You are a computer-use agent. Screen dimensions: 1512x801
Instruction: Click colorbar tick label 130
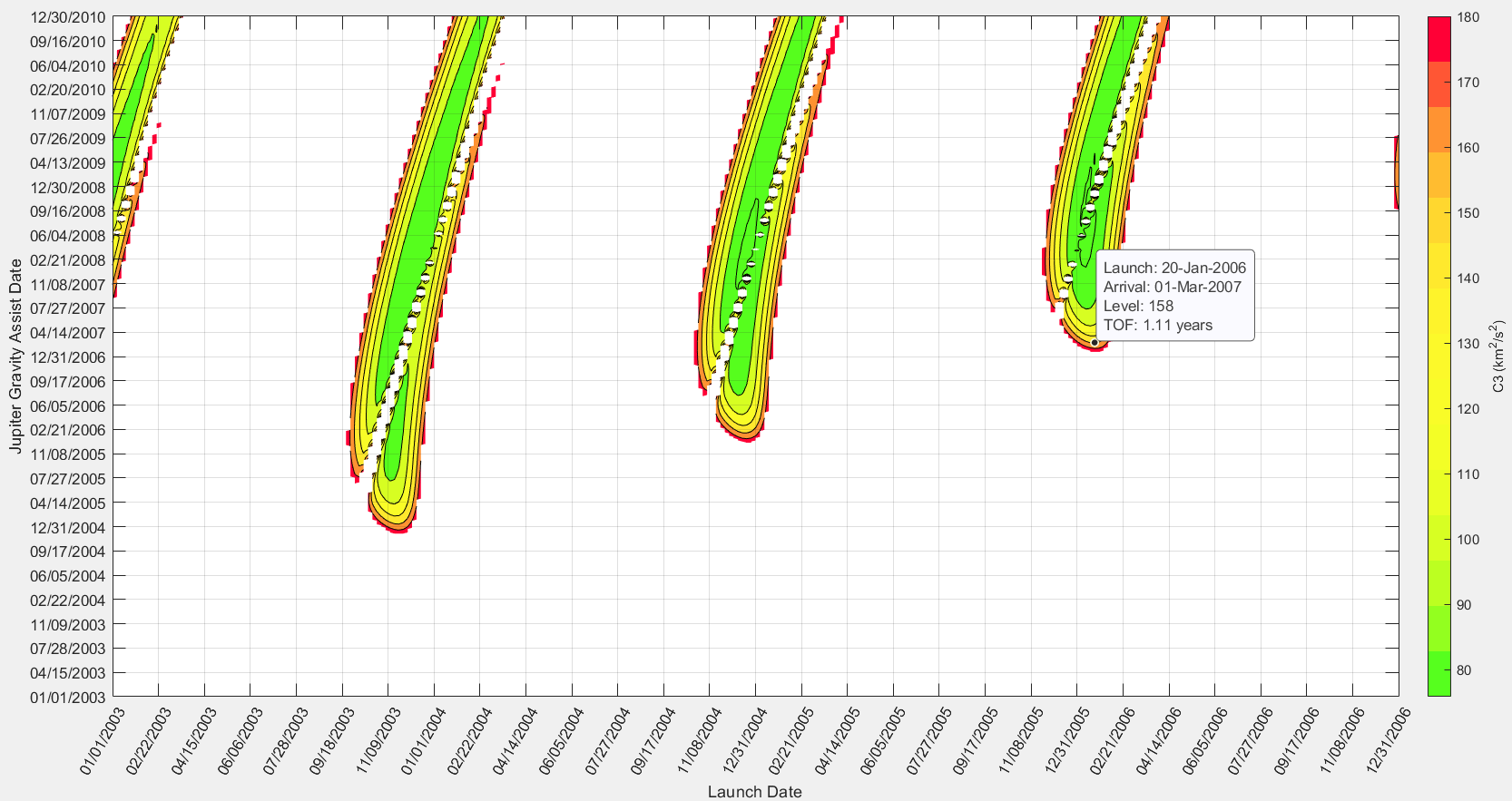(x=1468, y=344)
